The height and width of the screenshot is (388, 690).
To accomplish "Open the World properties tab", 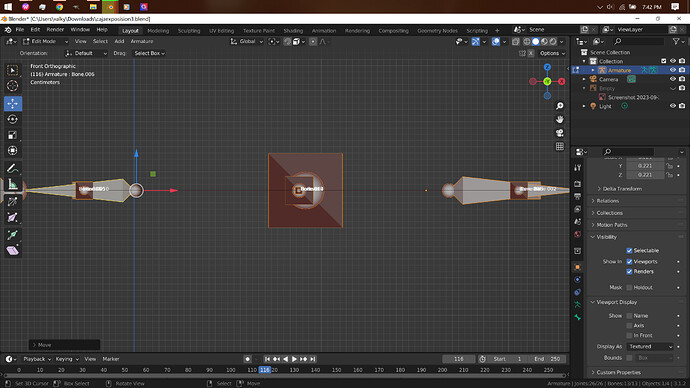I will click(x=578, y=234).
